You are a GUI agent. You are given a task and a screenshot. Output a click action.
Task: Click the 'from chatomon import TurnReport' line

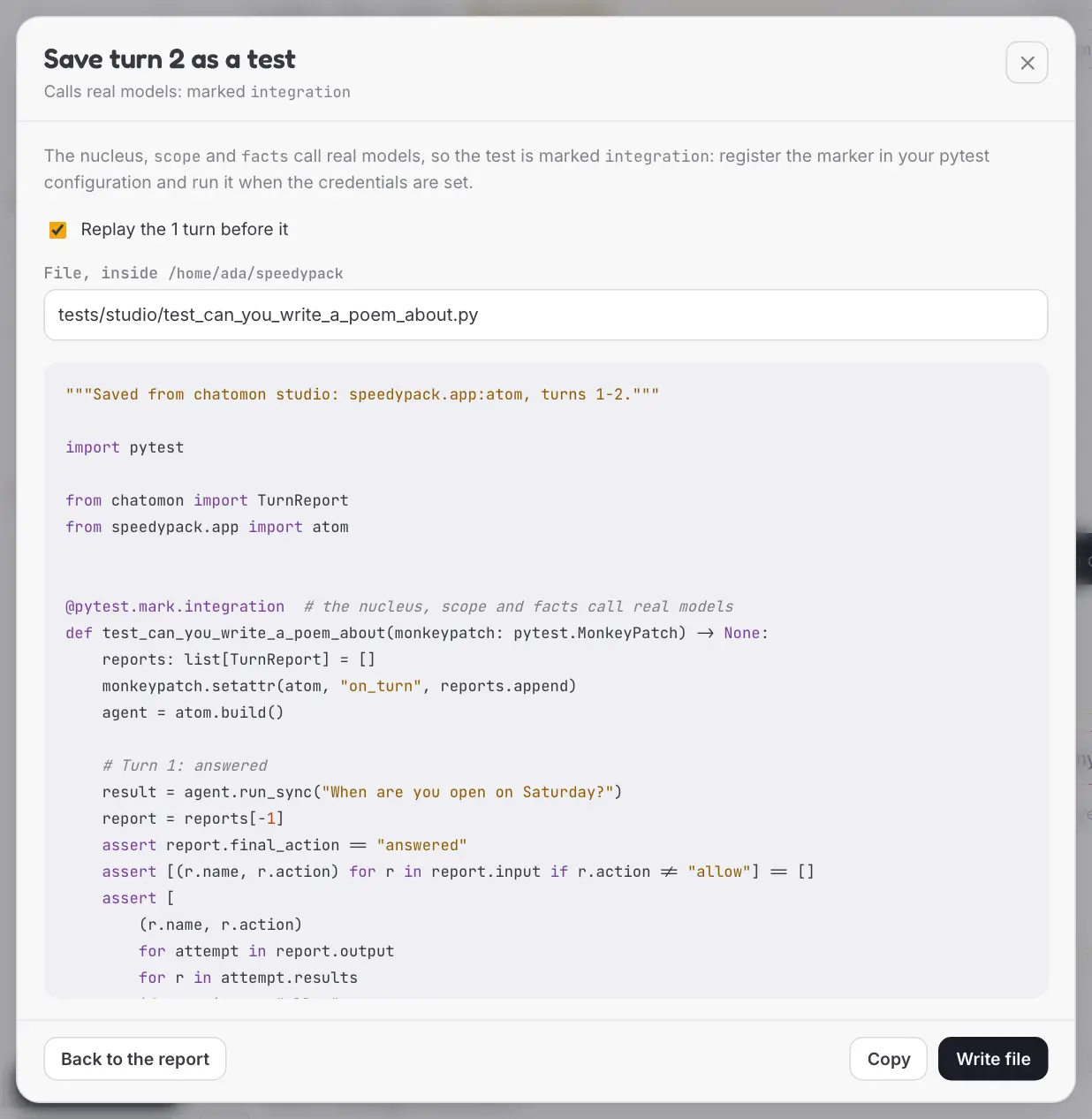click(x=207, y=500)
